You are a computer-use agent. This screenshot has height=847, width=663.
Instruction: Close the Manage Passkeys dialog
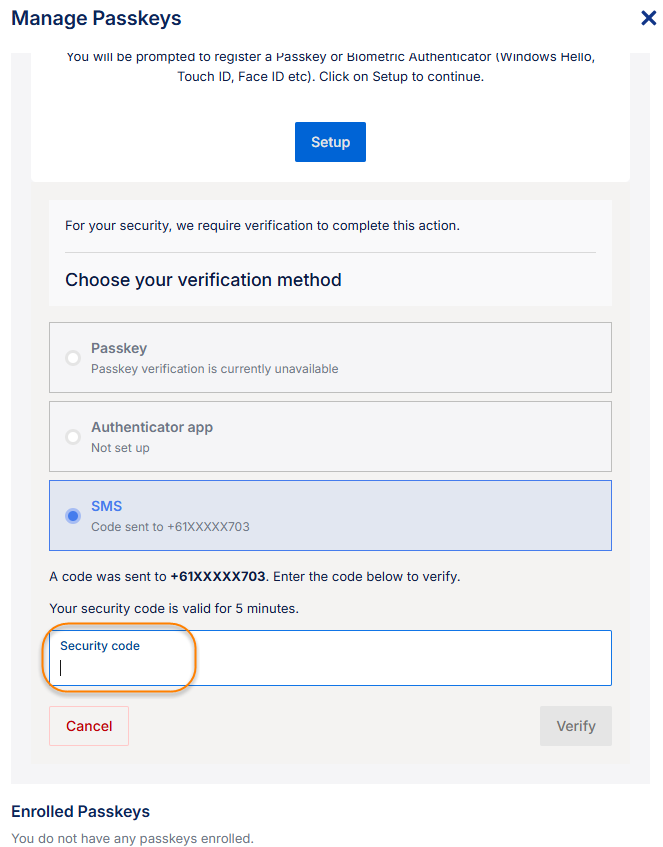point(648,18)
